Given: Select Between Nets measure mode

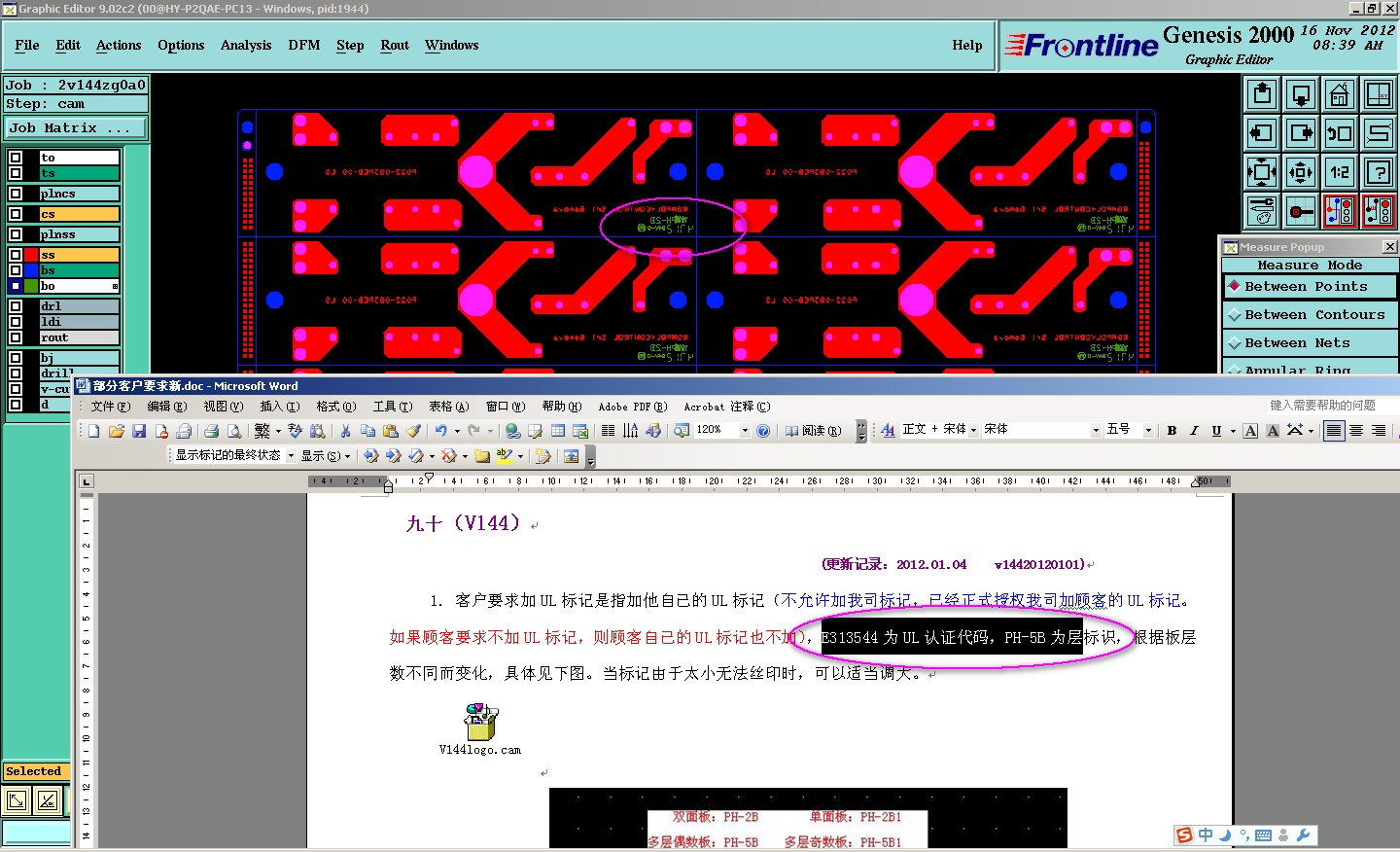Looking at the screenshot, I should 1310,343.
